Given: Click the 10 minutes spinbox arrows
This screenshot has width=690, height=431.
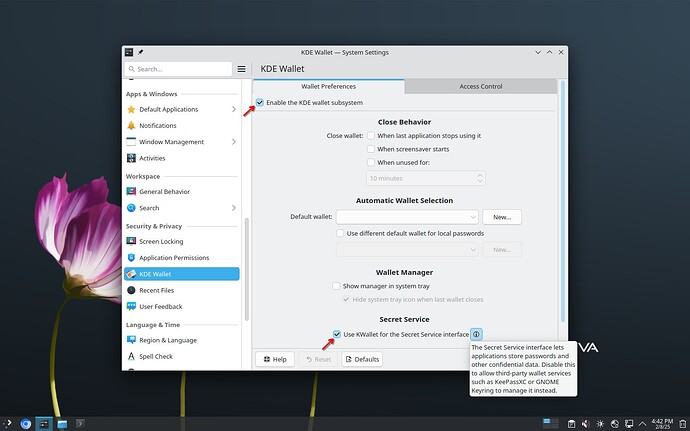Looking at the screenshot, I should pyautogui.click(x=480, y=178).
